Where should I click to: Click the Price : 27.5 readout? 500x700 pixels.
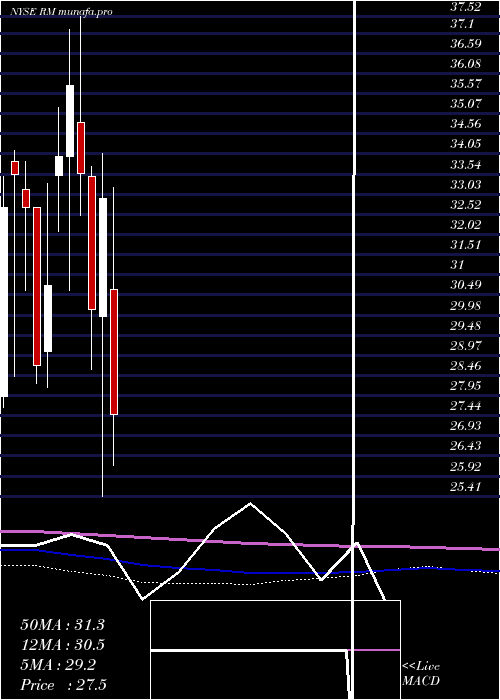63,685
